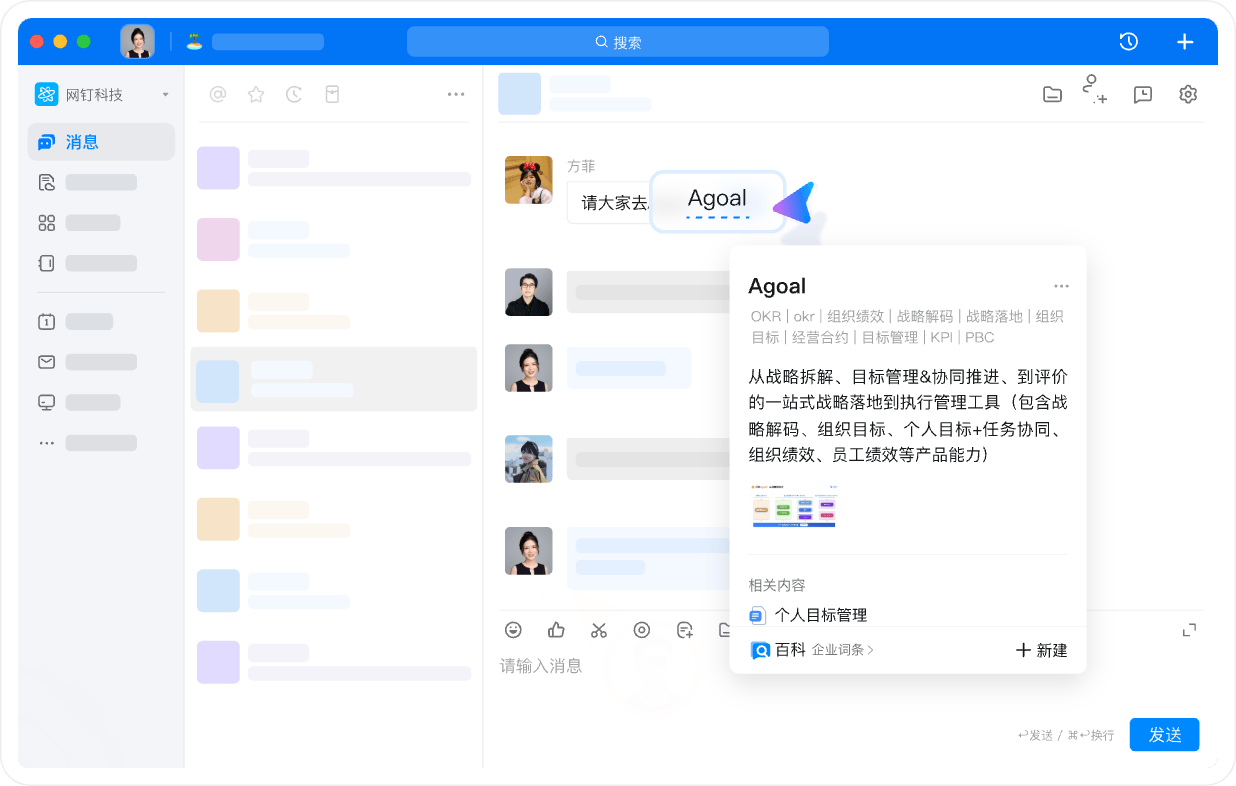The image size is (1236, 786).
Task: Open the calendar sidebar icon
Action: [x=46, y=322]
